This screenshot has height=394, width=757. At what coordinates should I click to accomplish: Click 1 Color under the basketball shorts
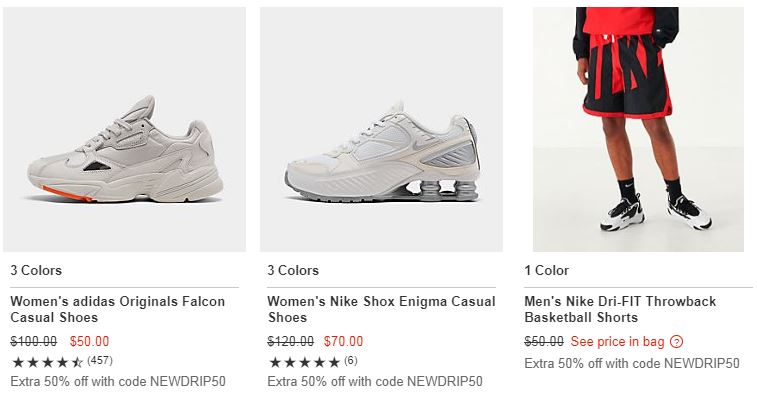[547, 270]
